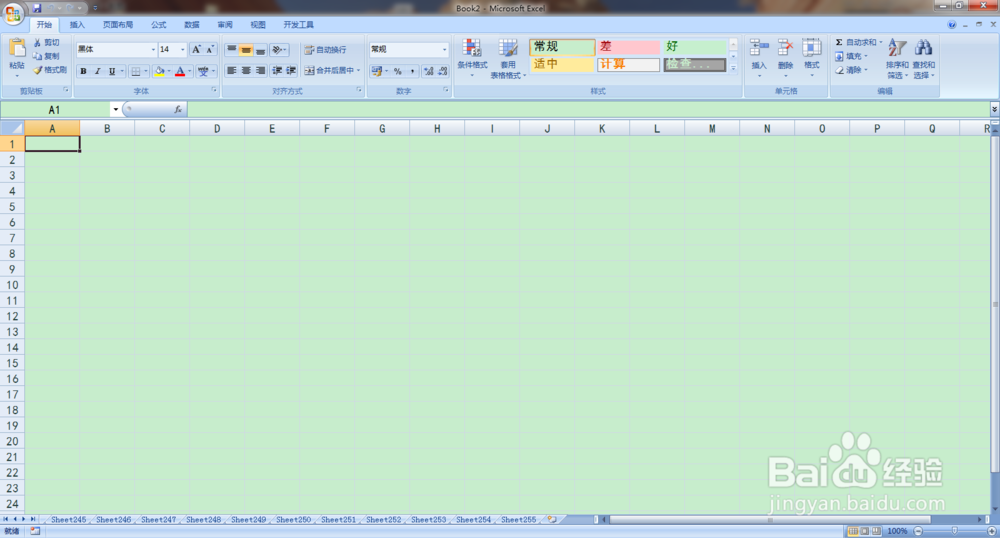This screenshot has height=538, width=1000.
Task: Toggle Italic formatting
Action: (x=98, y=71)
